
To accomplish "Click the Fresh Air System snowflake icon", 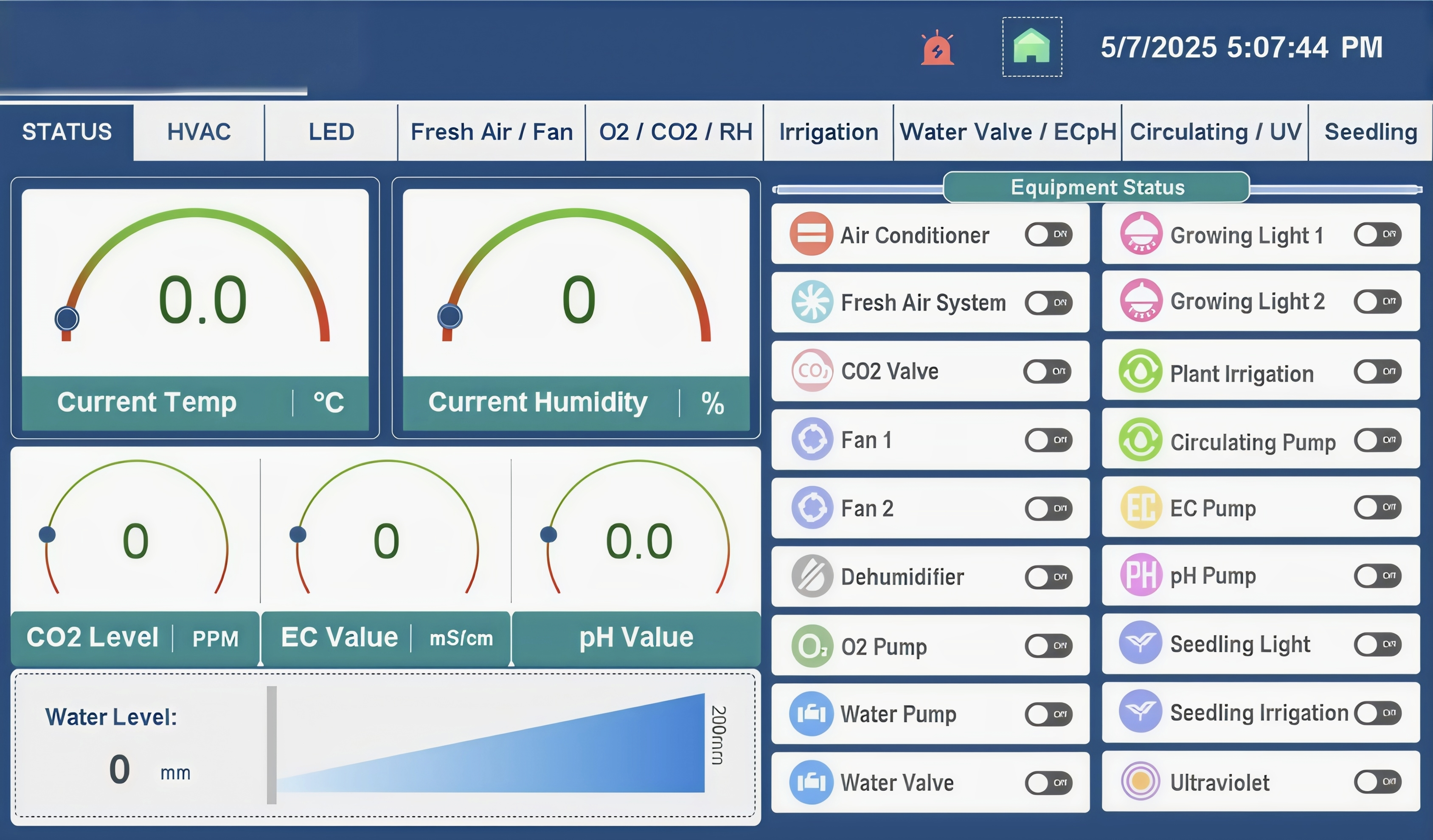I will point(812,302).
